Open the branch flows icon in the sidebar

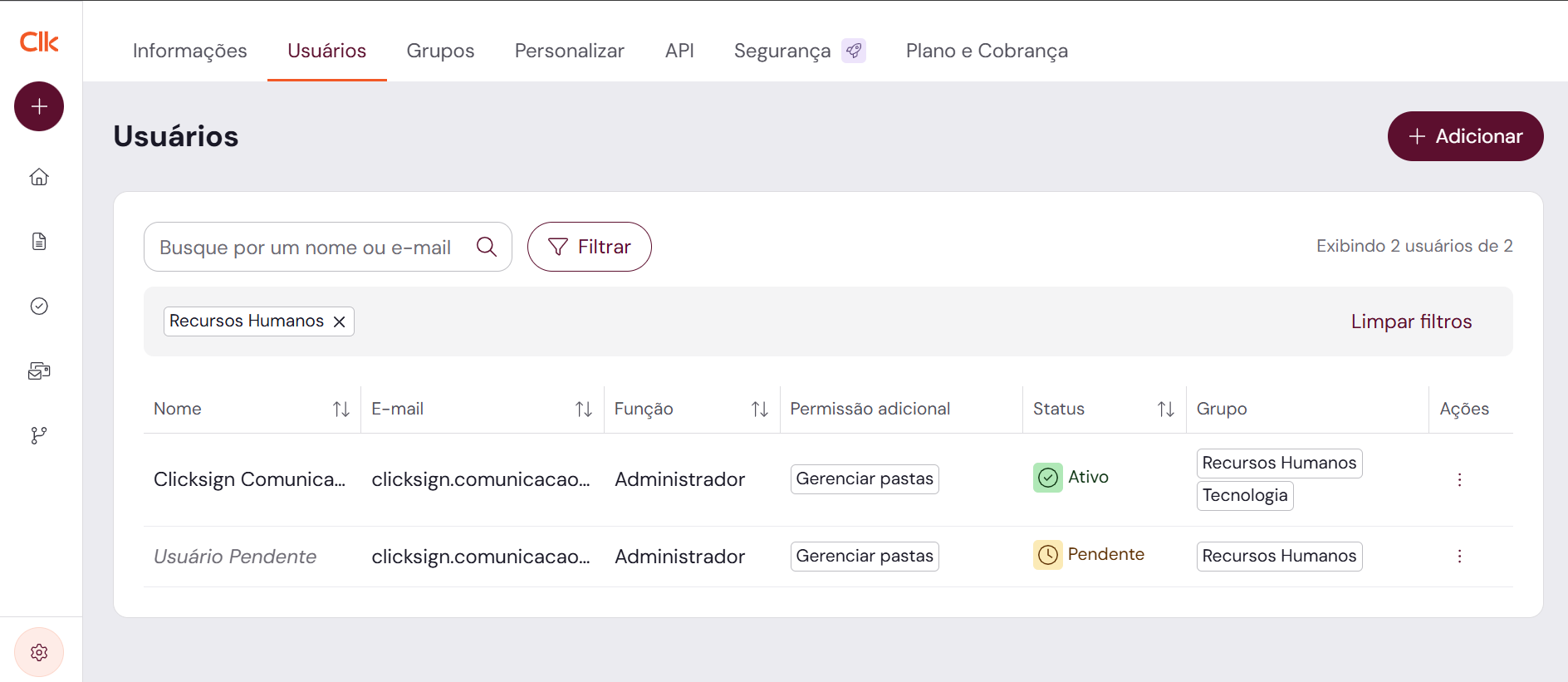(39, 435)
